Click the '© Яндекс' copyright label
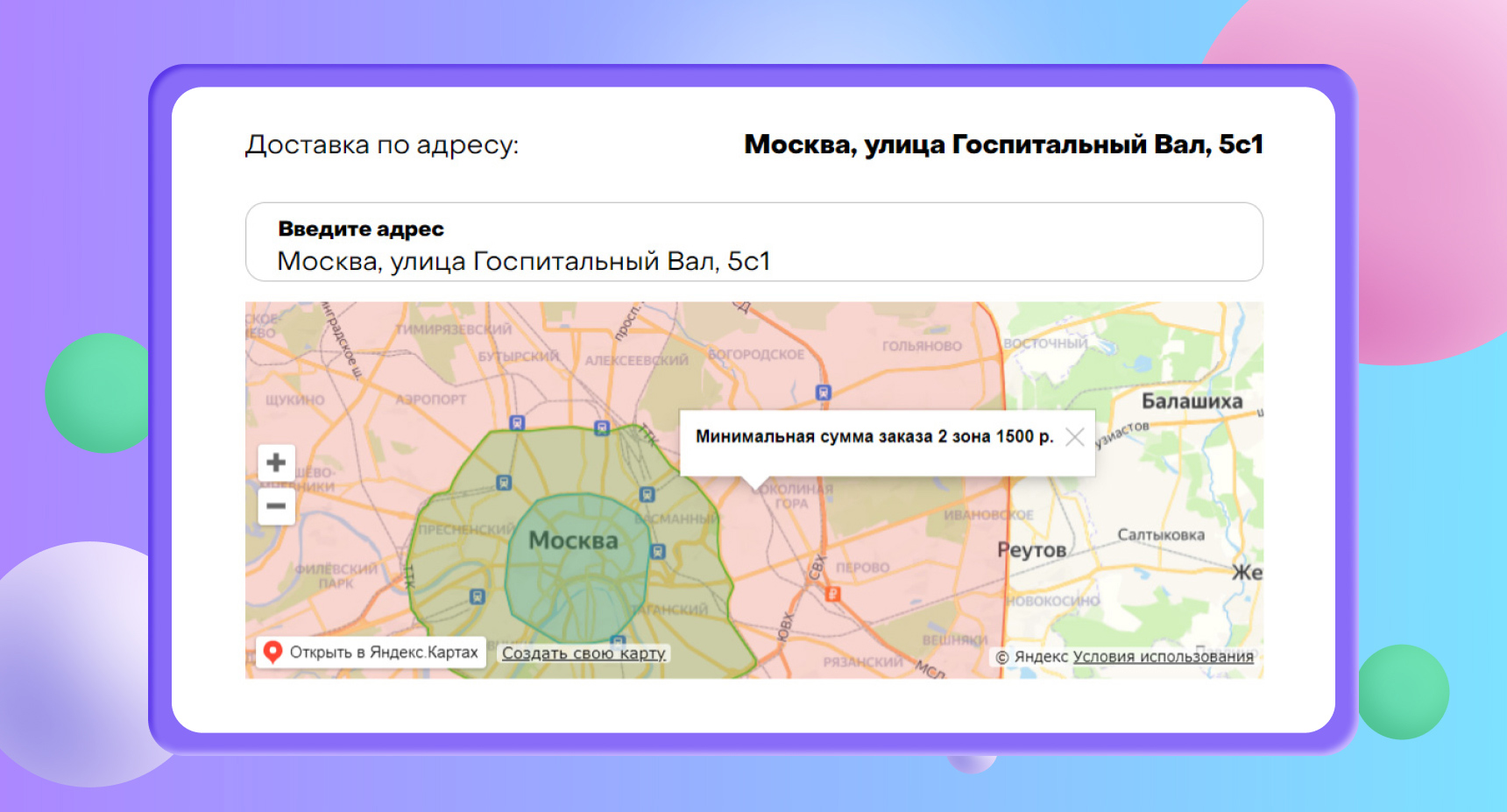The width and height of the screenshot is (1507, 812). pos(1032,657)
